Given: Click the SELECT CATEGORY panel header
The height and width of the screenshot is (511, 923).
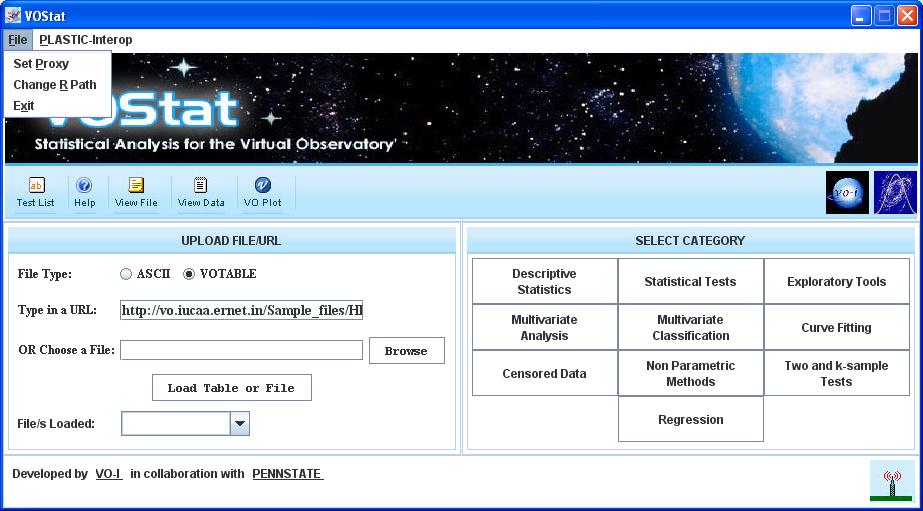Looking at the screenshot, I should [x=690, y=241].
